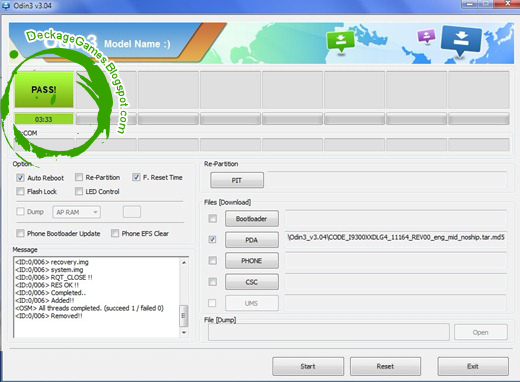Click message log scrollbar up arrow
Image resolution: width=520 pixels, height=382 pixels.
184,263
